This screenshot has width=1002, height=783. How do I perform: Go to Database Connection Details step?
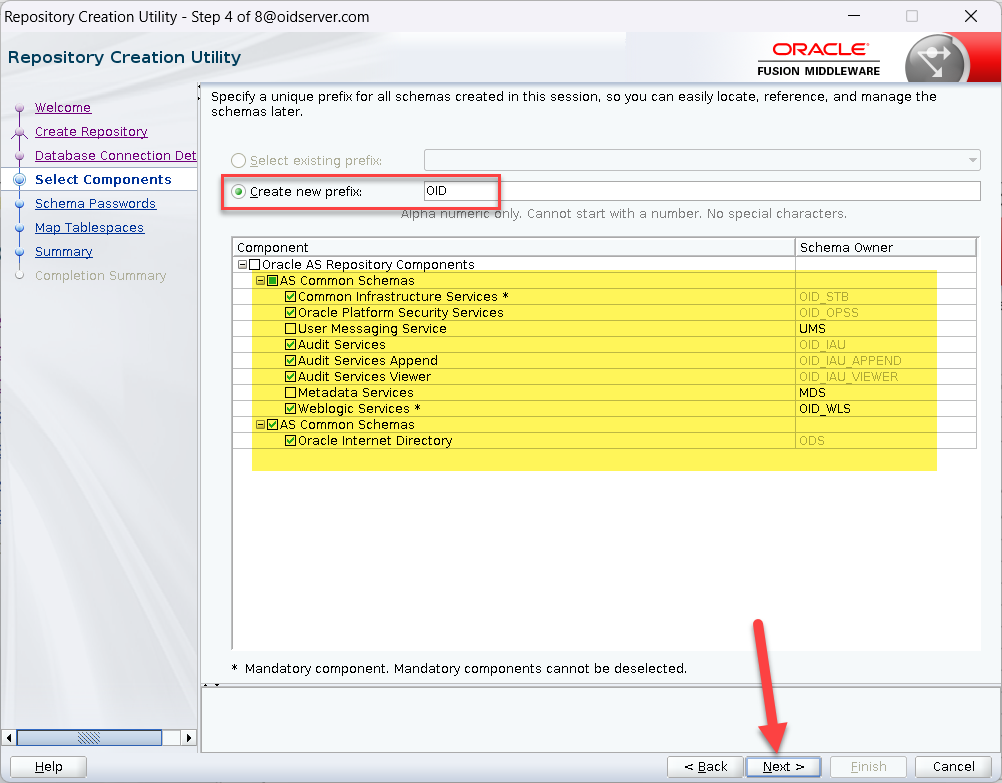pos(115,156)
